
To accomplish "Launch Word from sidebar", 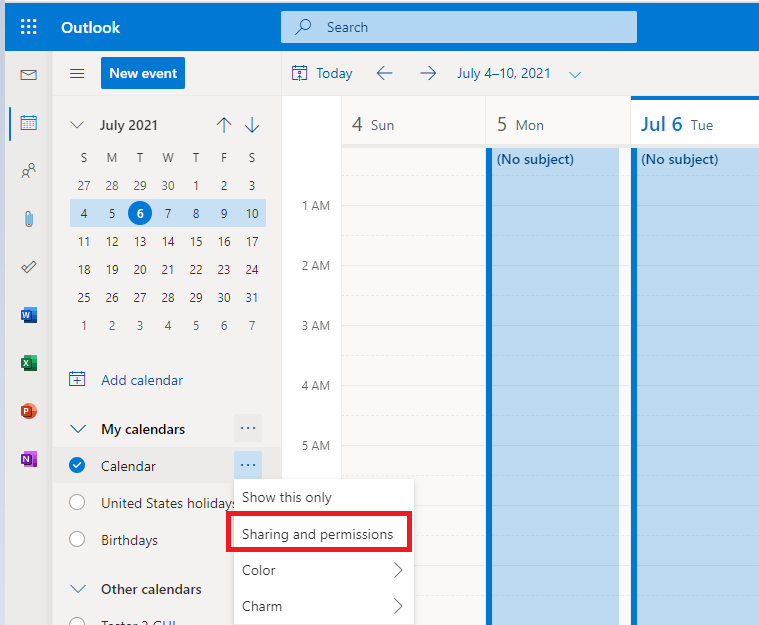I will (29, 315).
